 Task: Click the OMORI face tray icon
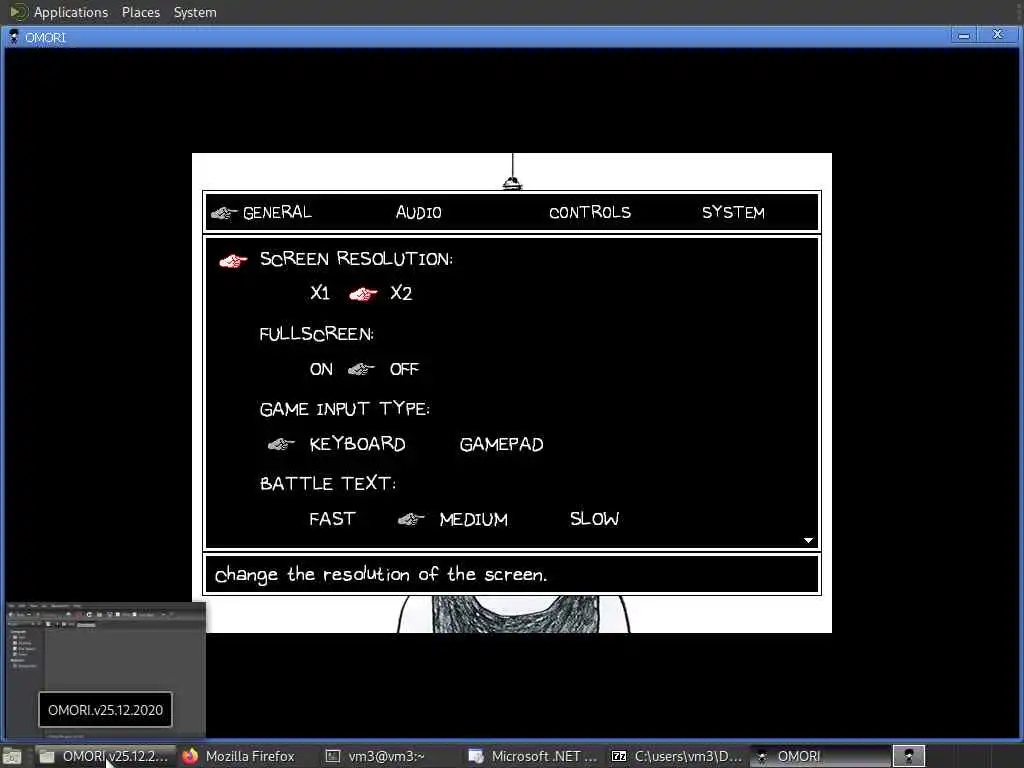pyautogui.click(x=908, y=756)
